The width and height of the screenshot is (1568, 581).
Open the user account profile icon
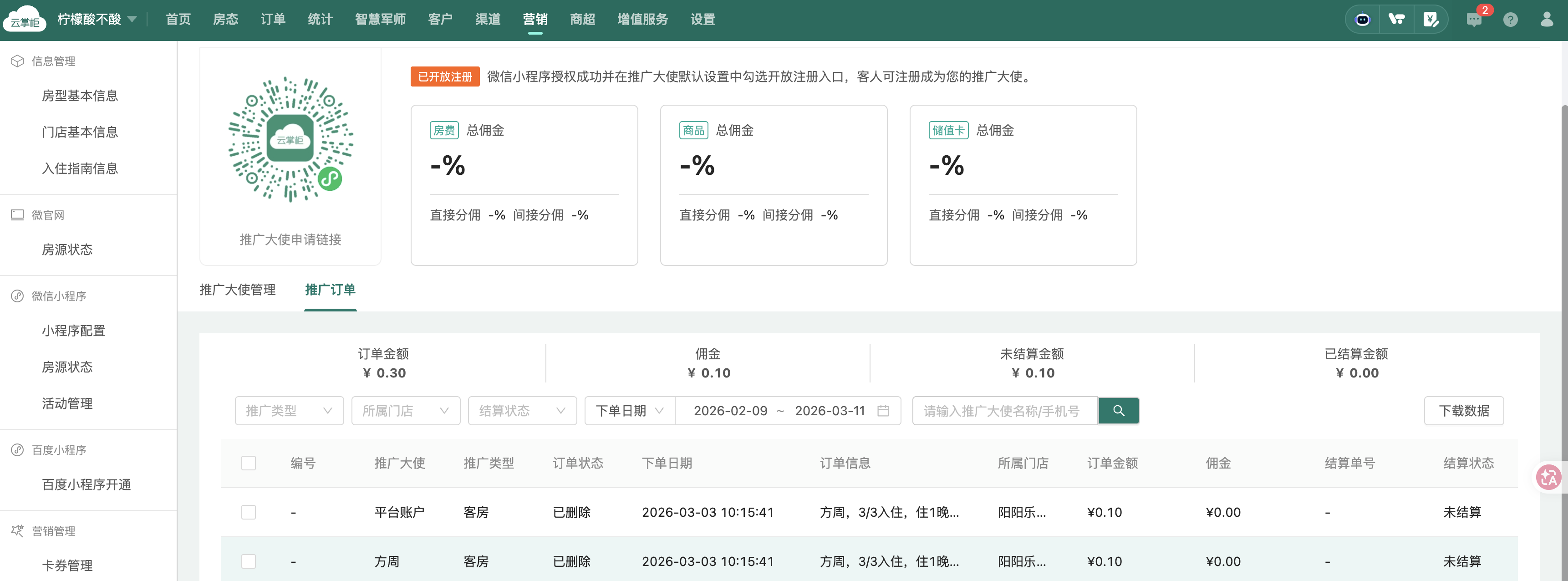(x=1547, y=20)
